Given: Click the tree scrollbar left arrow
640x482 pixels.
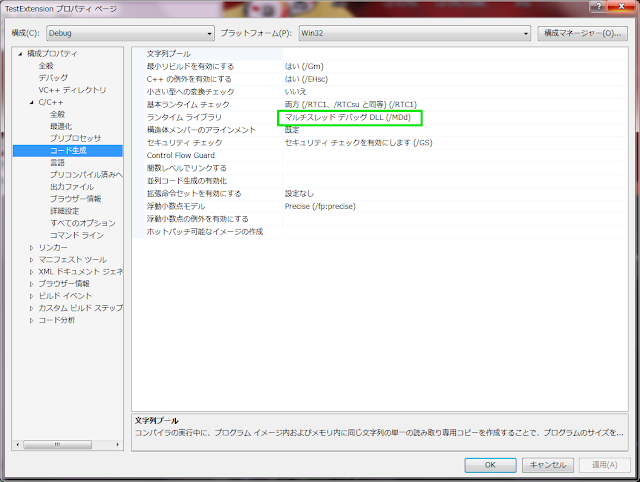Looking at the screenshot, I should pyautogui.click(x=18, y=444).
